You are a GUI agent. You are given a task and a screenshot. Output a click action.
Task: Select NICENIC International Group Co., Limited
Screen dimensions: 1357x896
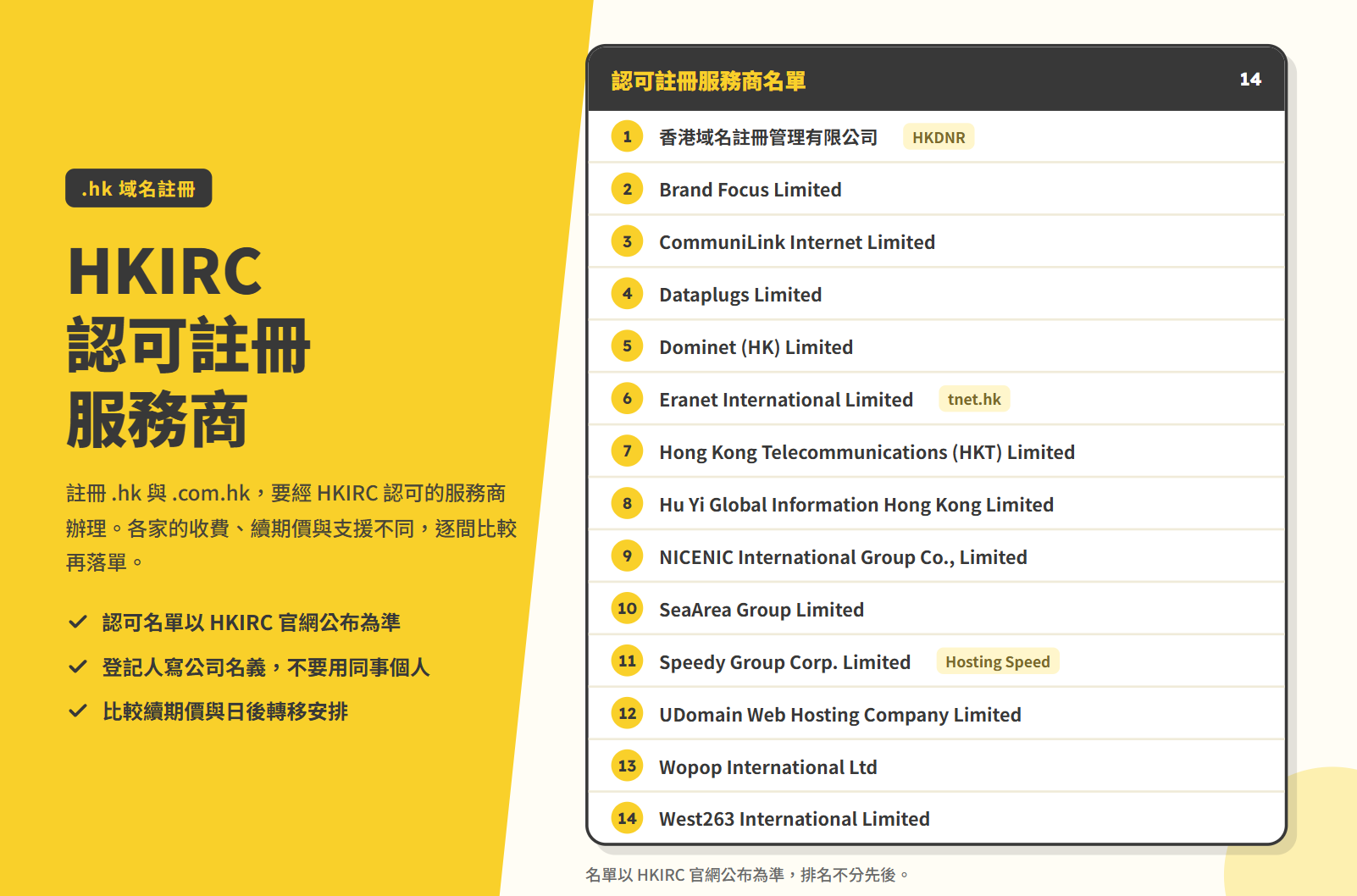pos(936,556)
